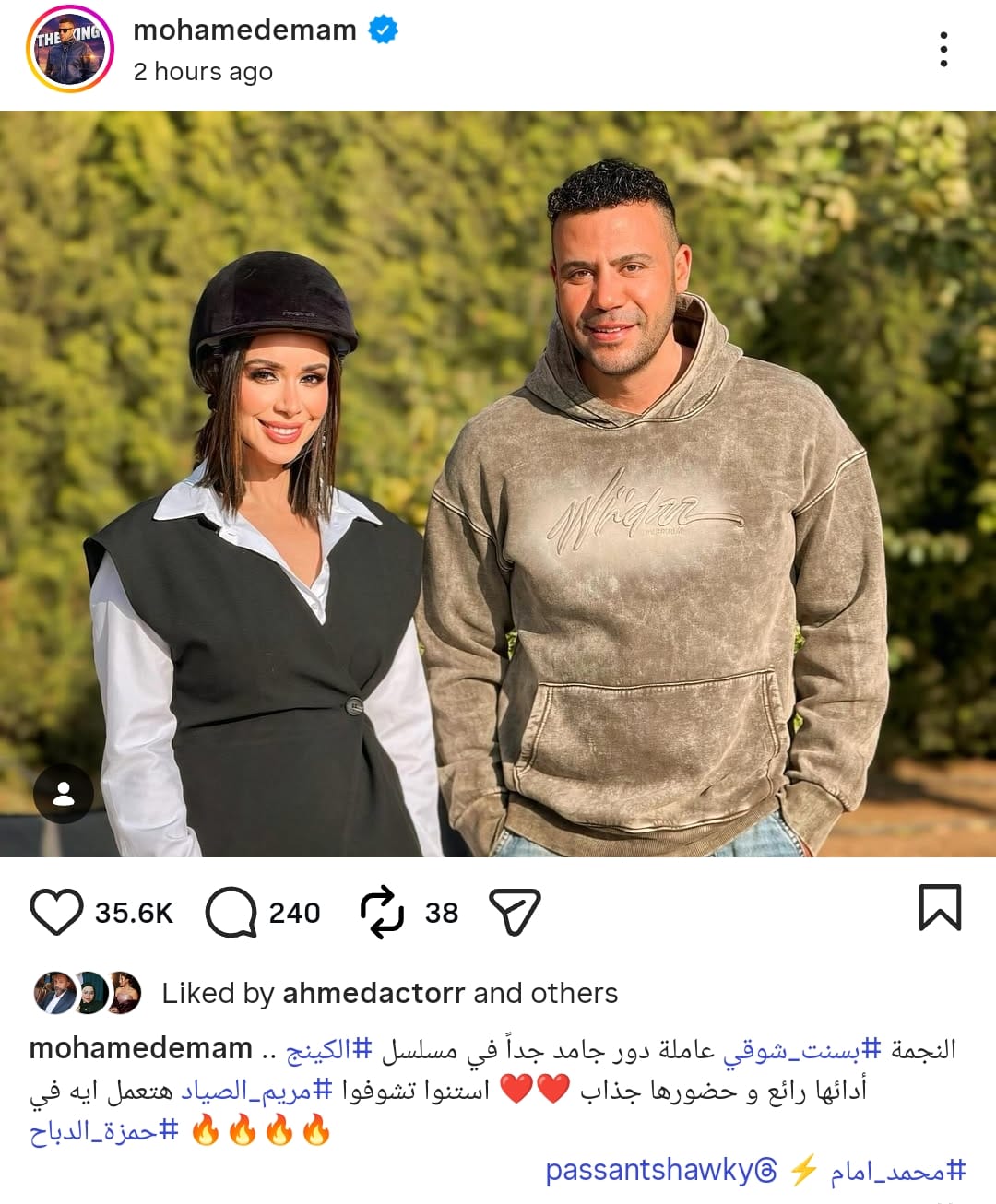Open mohamedemam username in header
Image resolution: width=996 pixels, height=1204 pixels.
pyautogui.click(x=244, y=30)
